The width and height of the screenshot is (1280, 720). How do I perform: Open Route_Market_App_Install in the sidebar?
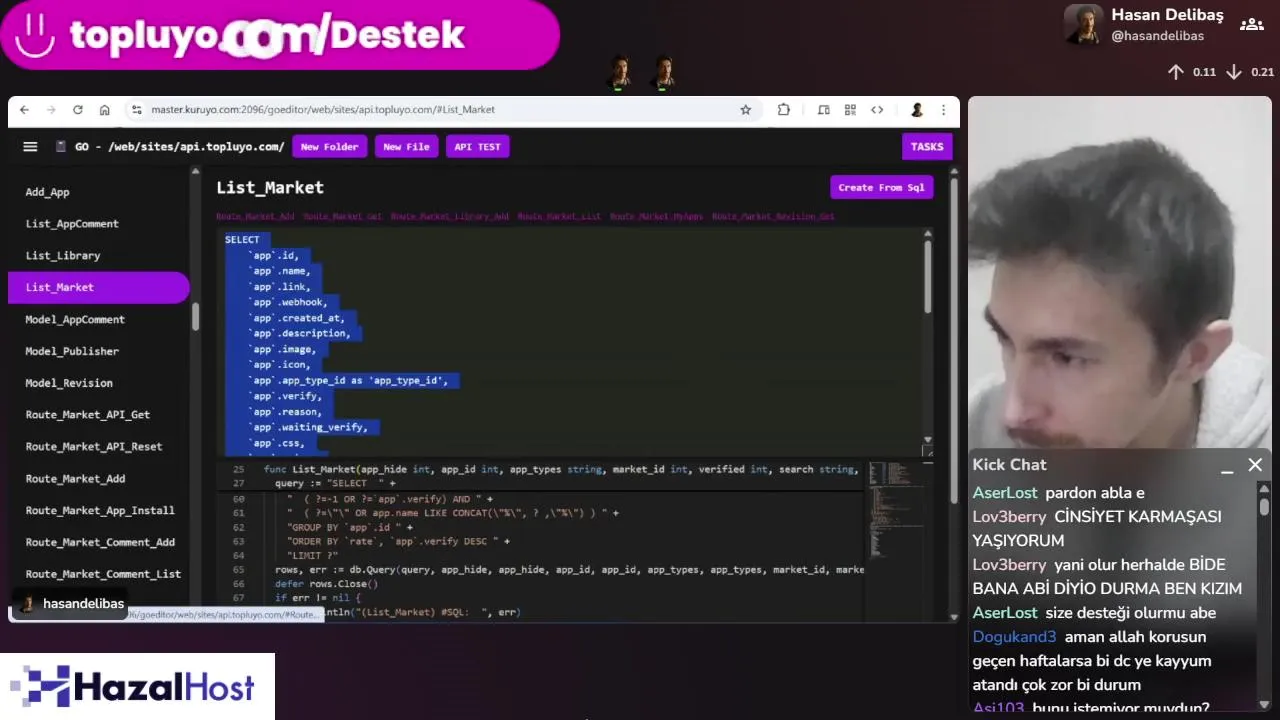(100, 511)
